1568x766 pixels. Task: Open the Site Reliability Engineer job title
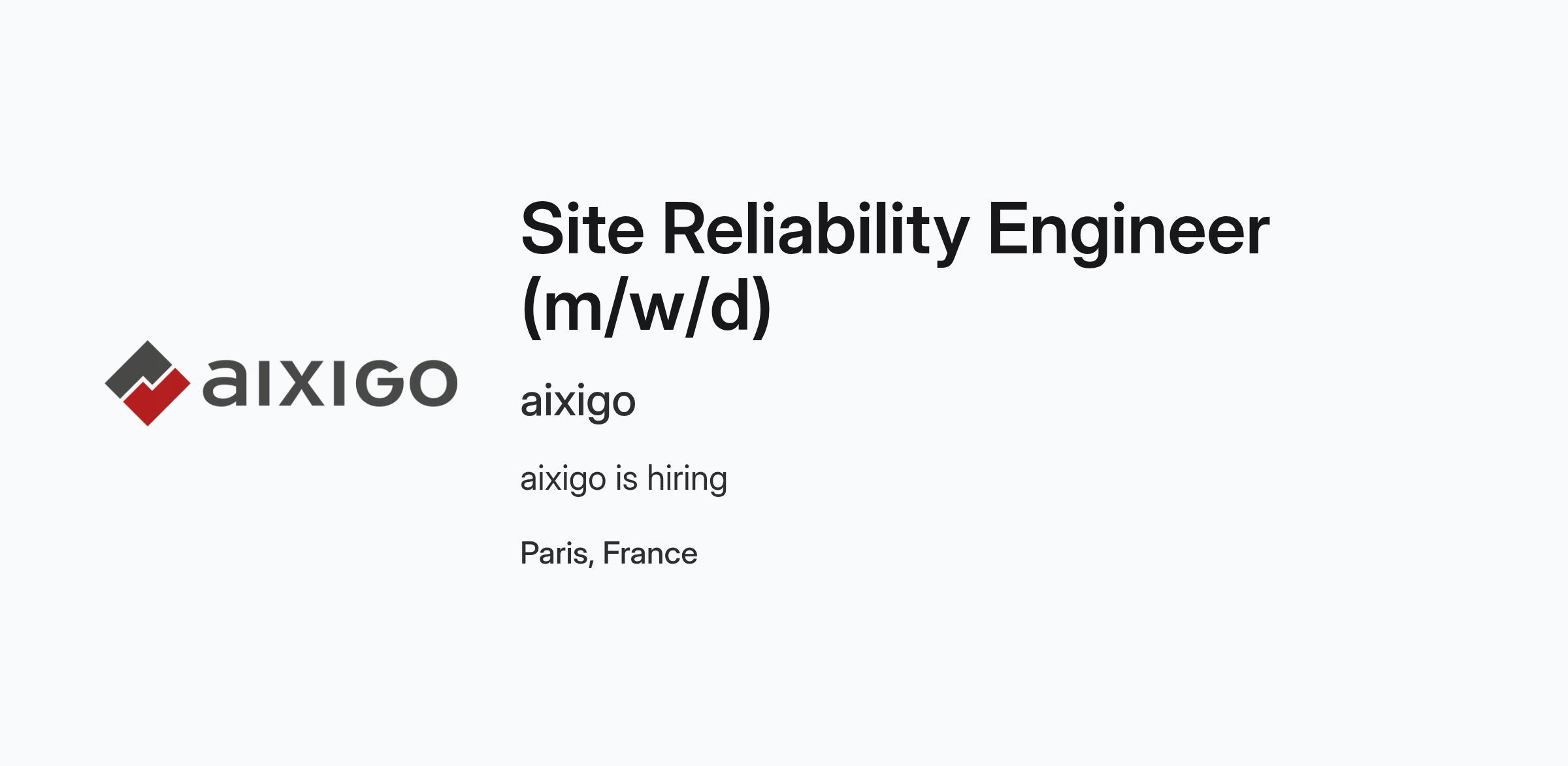(x=895, y=268)
